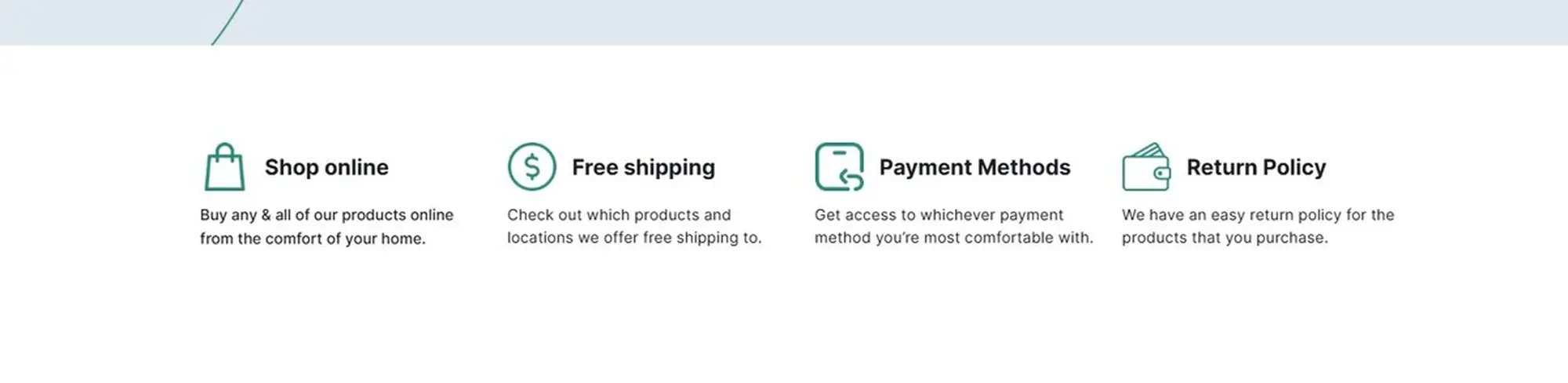Click 'We have an easy return policy' text

click(x=1232, y=215)
